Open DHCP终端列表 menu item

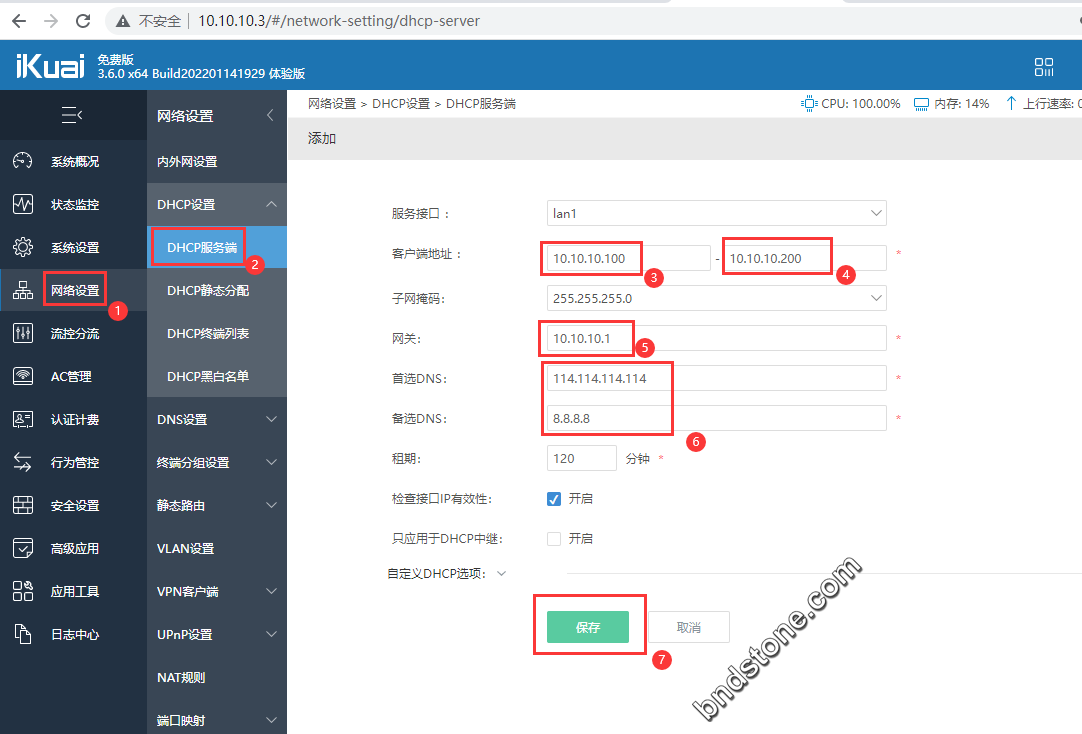217,333
